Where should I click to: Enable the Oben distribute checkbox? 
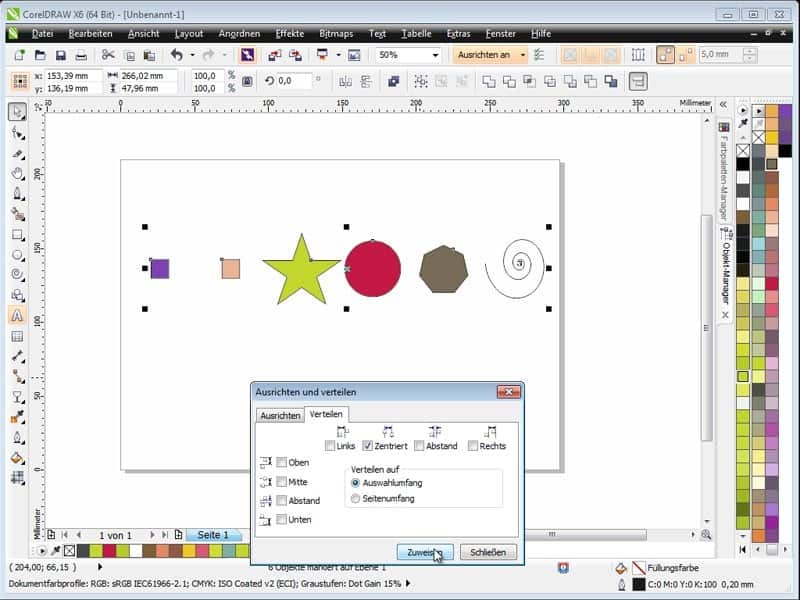coord(281,463)
